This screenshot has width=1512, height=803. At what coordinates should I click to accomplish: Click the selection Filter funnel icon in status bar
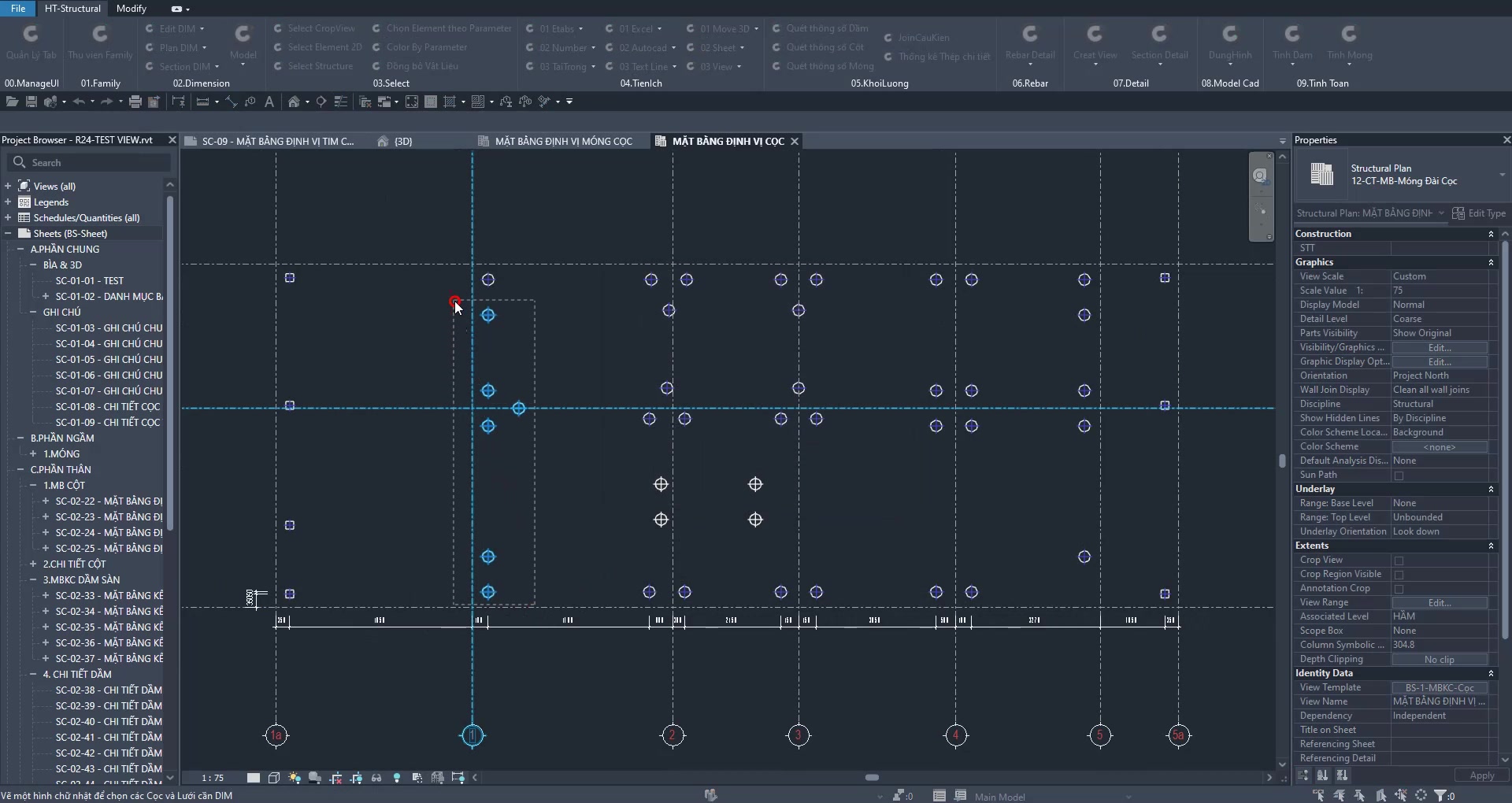click(1440, 796)
